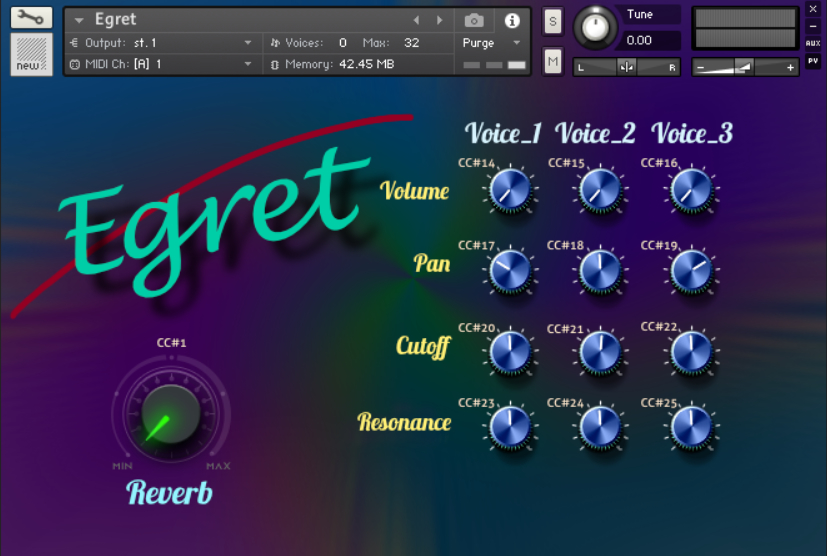
Task: Click the Voice_1 Cutoff knob CC#20
Action: click(510, 352)
